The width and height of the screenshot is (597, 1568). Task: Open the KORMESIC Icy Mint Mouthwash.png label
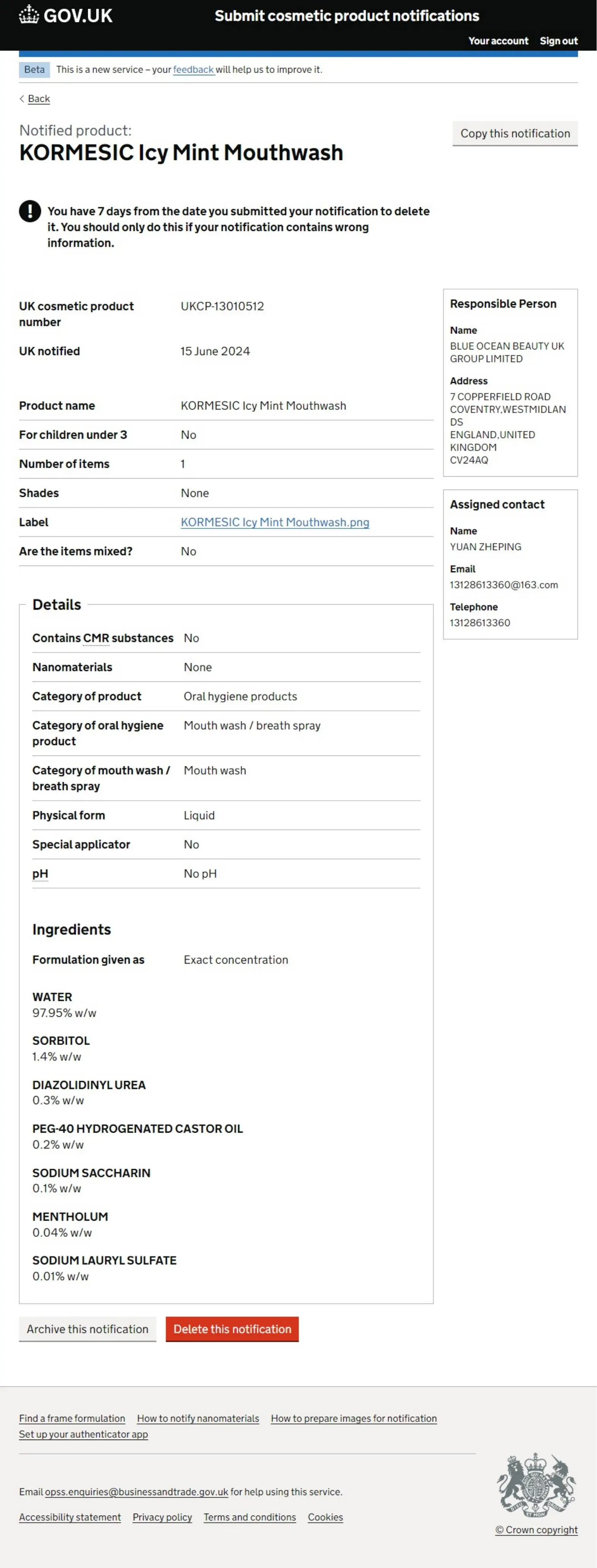click(275, 522)
